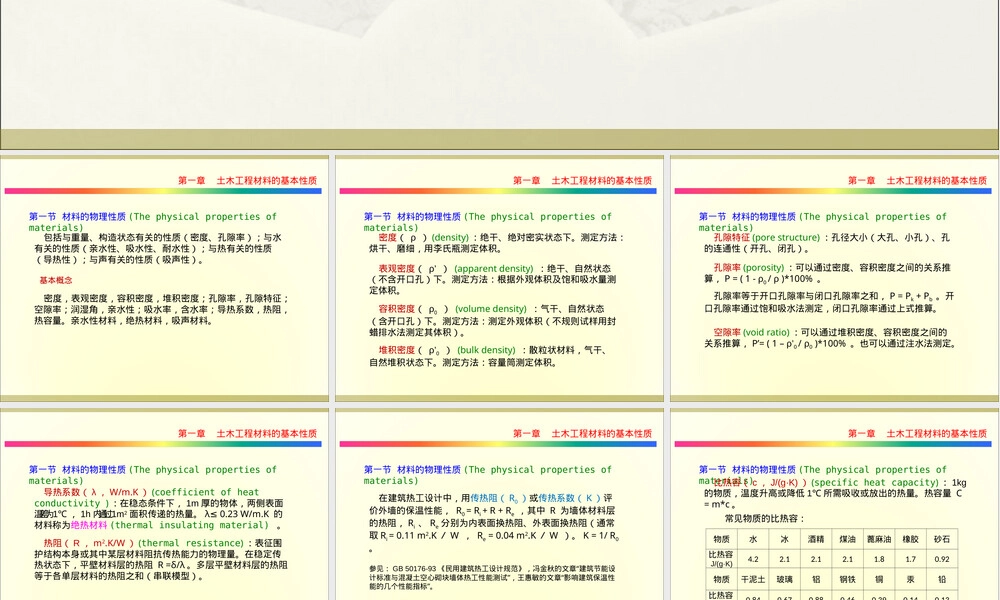1000x600 pixels.
Task: Click the reference note starting 参见：GB 50176-93
Action: pos(492,577)
